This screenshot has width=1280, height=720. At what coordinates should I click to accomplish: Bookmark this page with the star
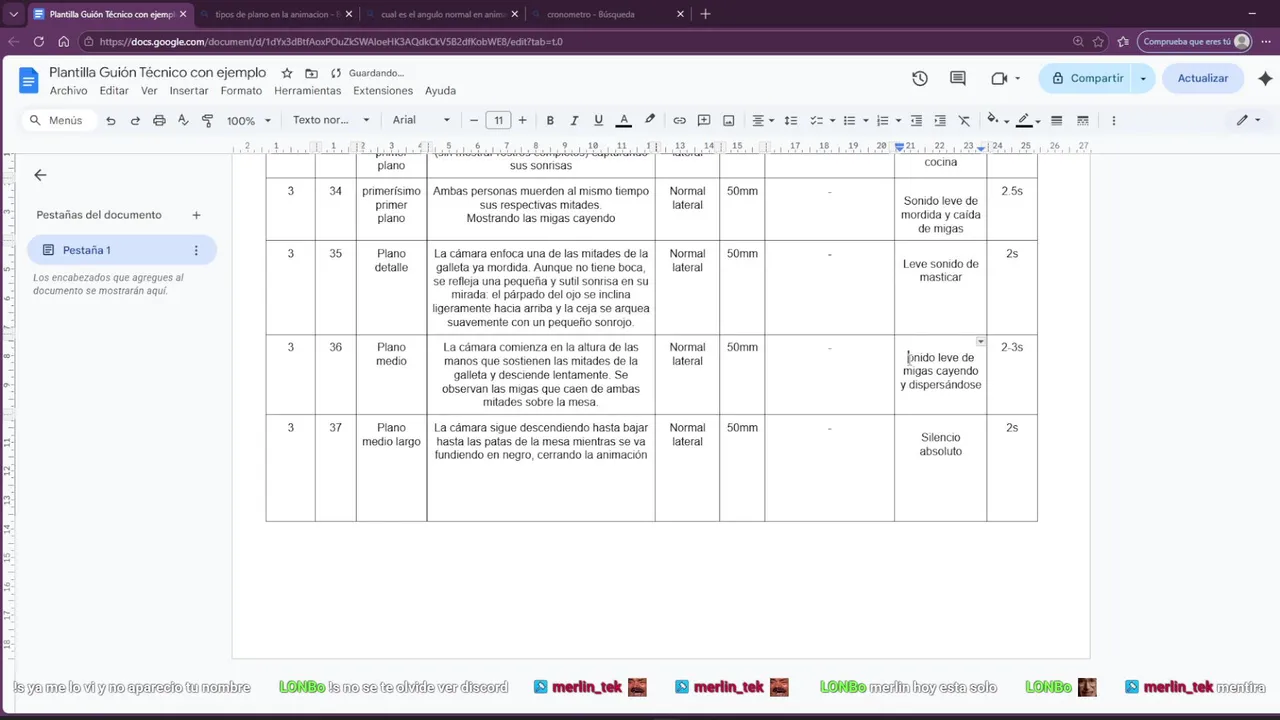[1098, 42]
